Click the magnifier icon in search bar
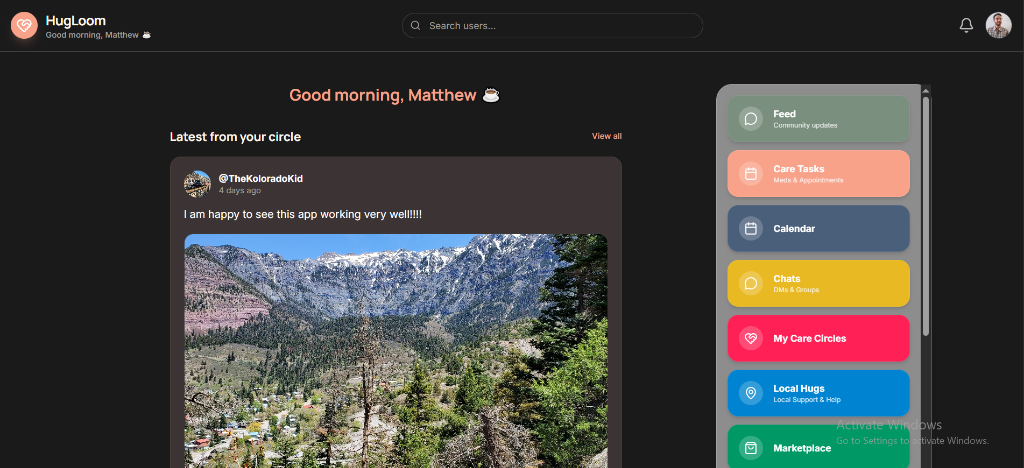This screenshot has height=468, width=1024. click(x=416, y=26)
